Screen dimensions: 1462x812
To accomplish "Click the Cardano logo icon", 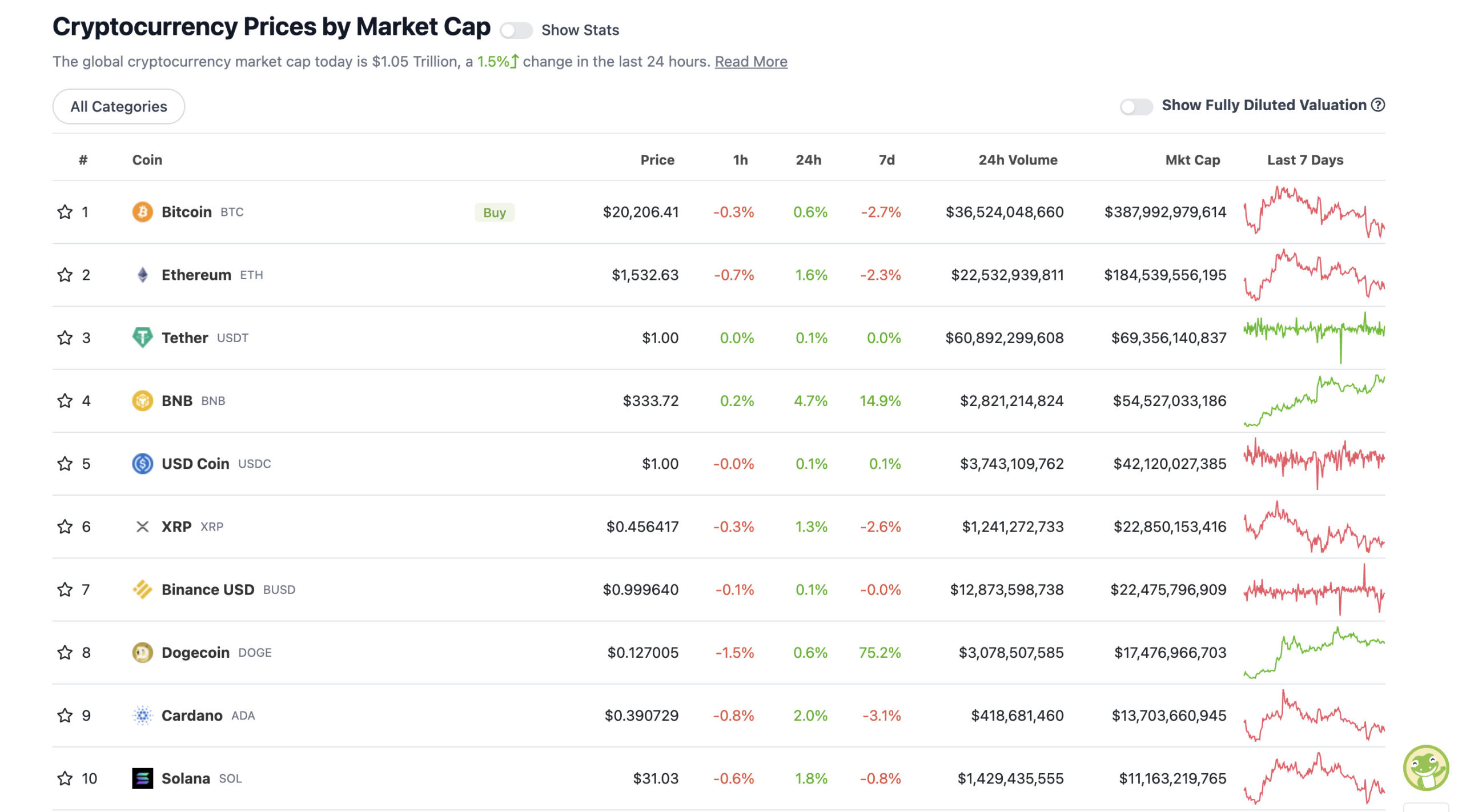I will coord(142,715).
